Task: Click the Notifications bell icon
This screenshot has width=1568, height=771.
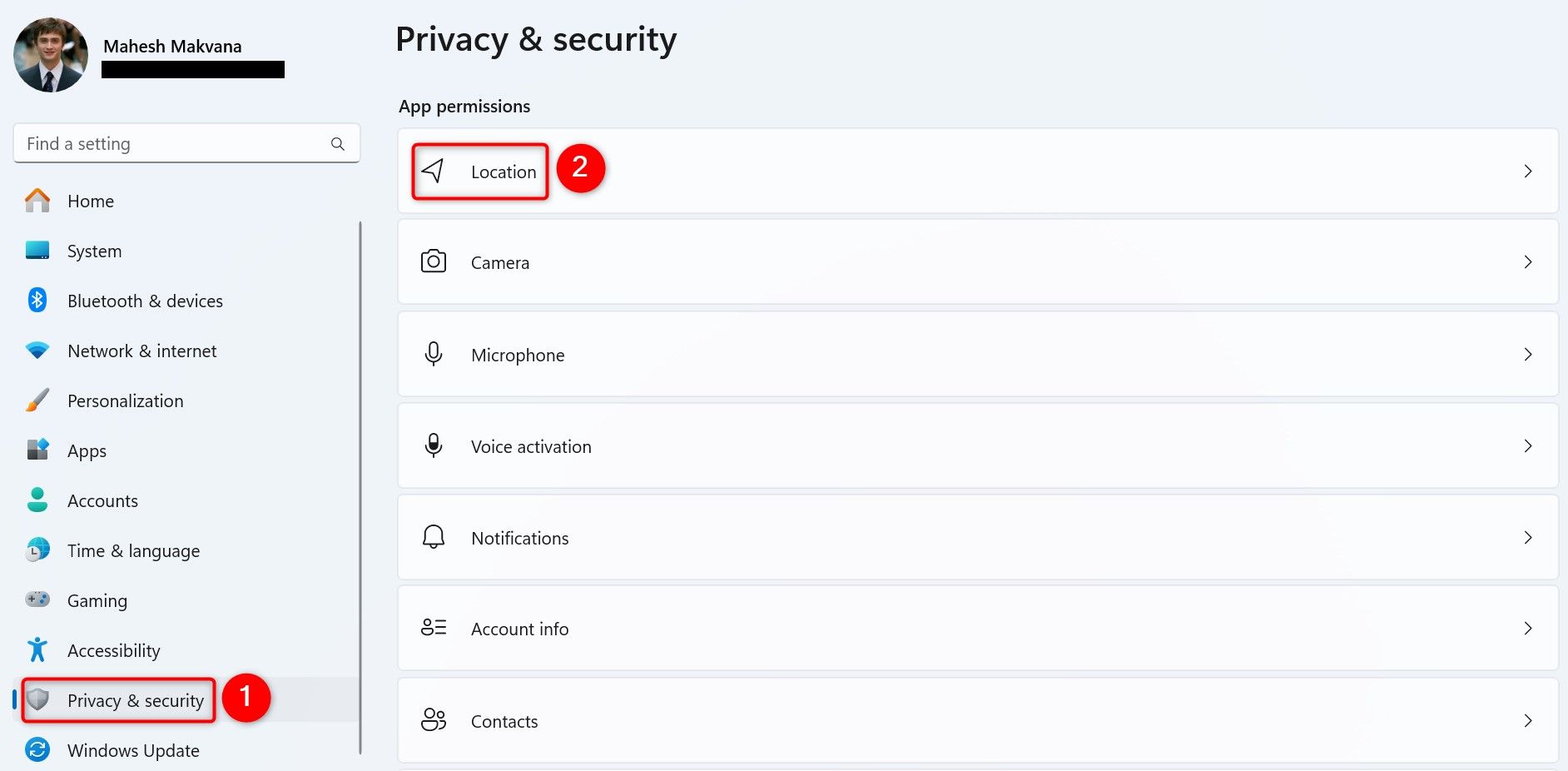Action: [433, 537]
